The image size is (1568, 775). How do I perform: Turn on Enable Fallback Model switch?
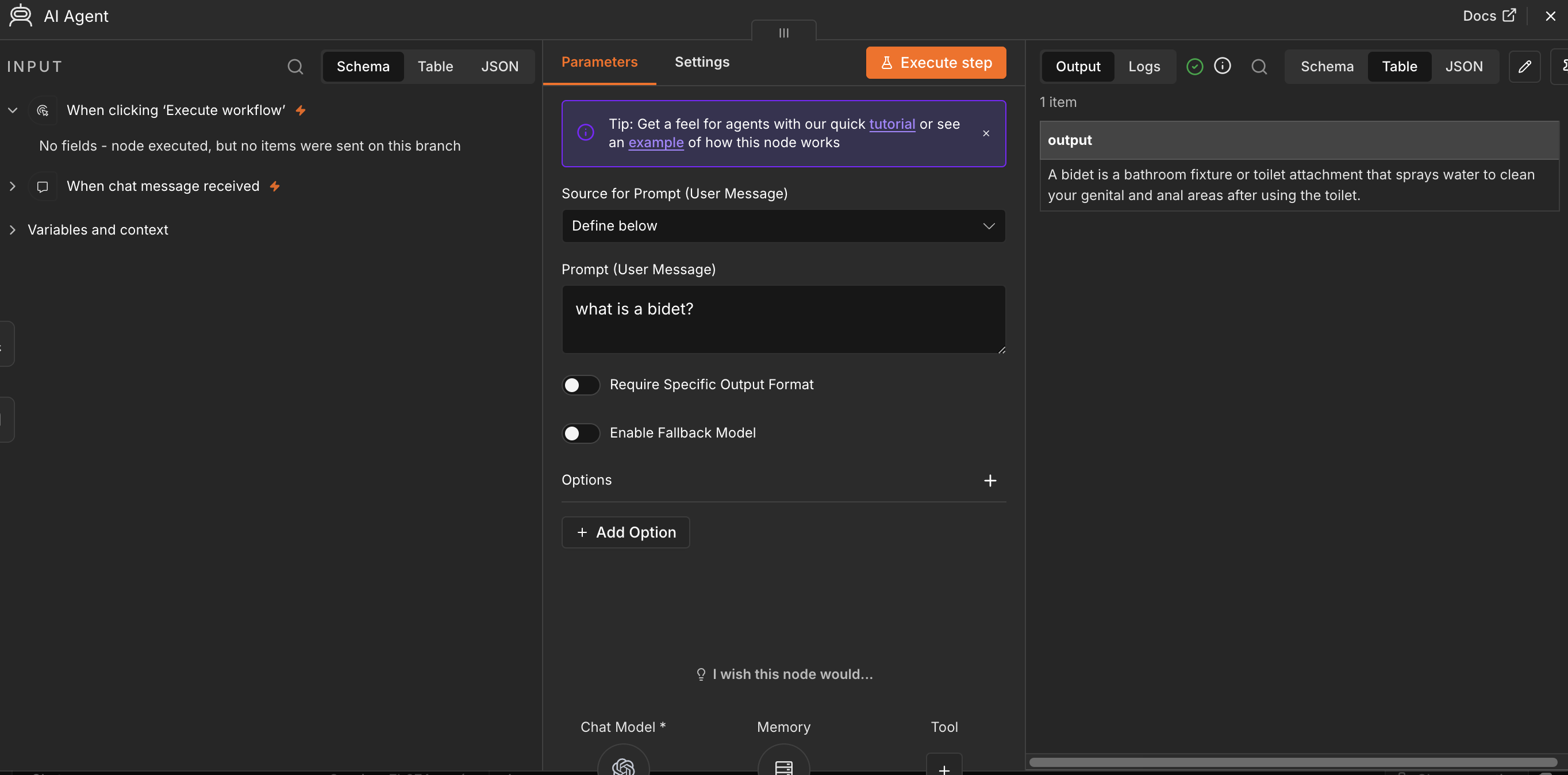581,433
